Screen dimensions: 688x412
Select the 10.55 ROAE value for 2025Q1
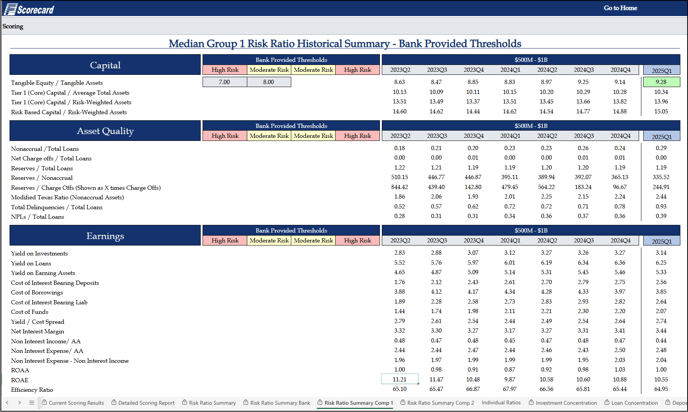pyautogui.click(x=661, y=380)
